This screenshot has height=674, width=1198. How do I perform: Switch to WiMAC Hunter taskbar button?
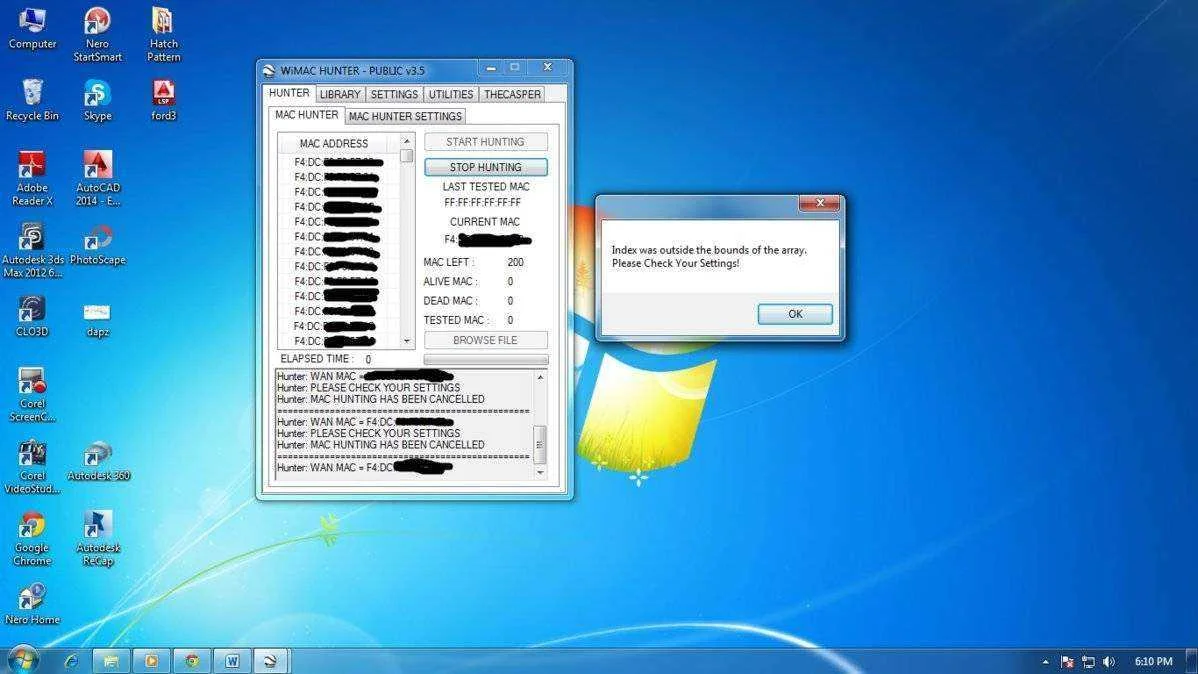pos(270,661)
